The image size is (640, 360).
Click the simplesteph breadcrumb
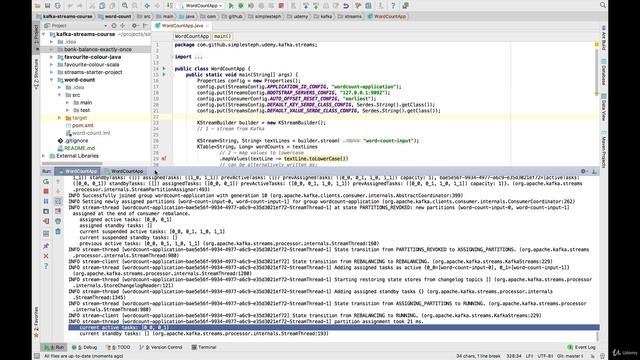point(265,16)
